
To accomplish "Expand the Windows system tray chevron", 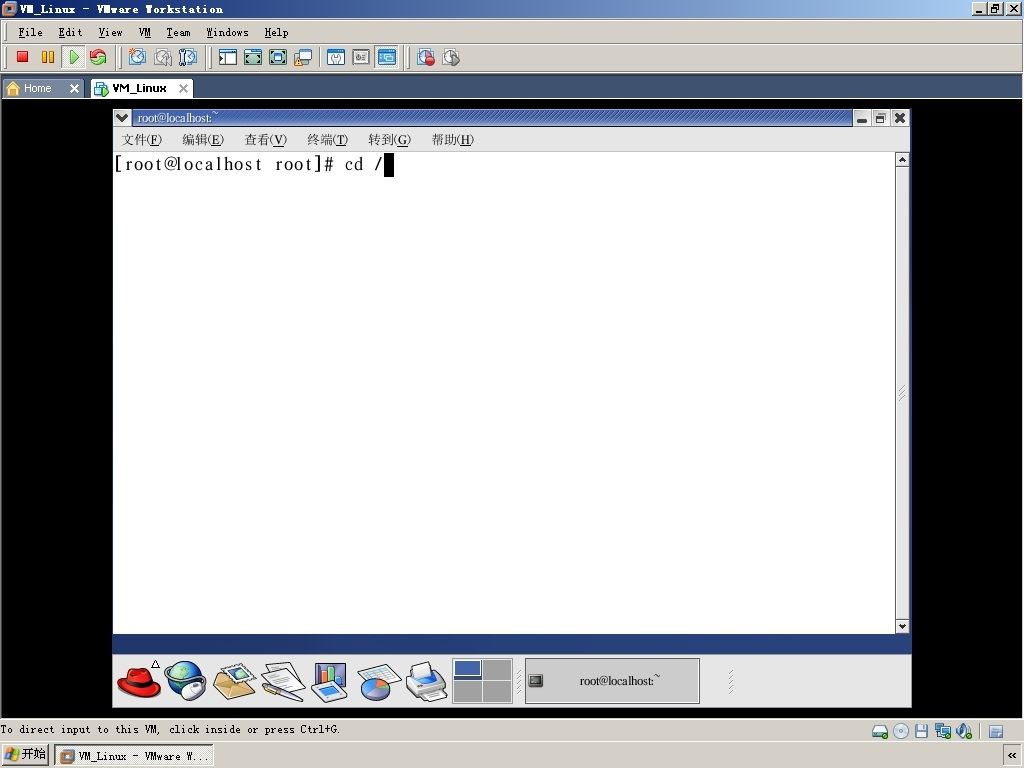I will click(x=1012, y=755).
